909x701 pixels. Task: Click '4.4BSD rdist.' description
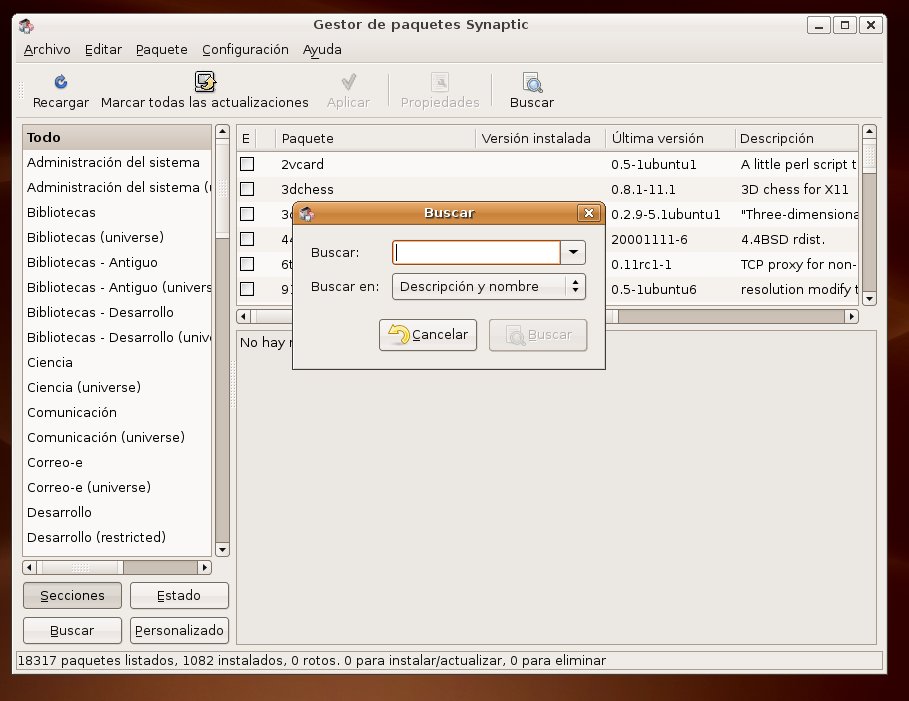pos(783,239)
